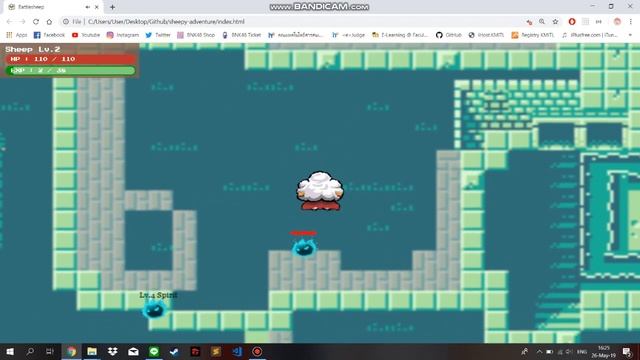Screen dimensions: 640x360
Task: Open Sublime Text from the taskbar
Action: 216,351
